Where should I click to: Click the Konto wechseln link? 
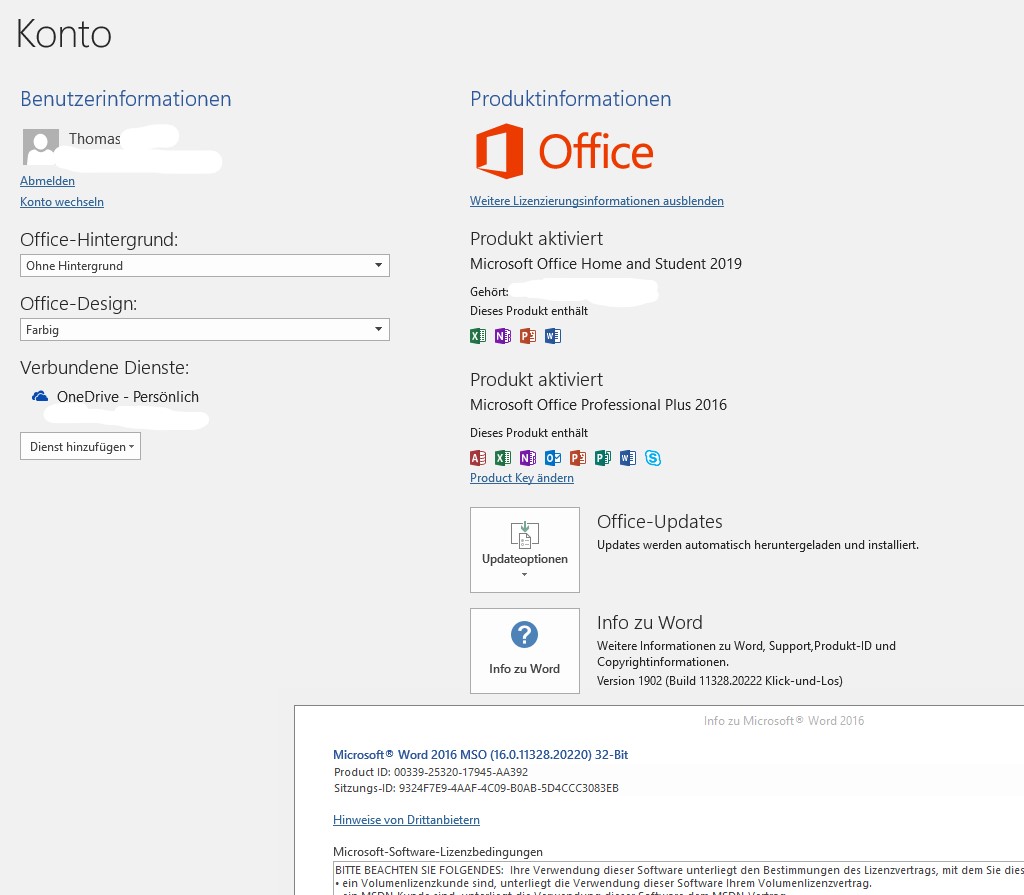click(x=62, y=202)
